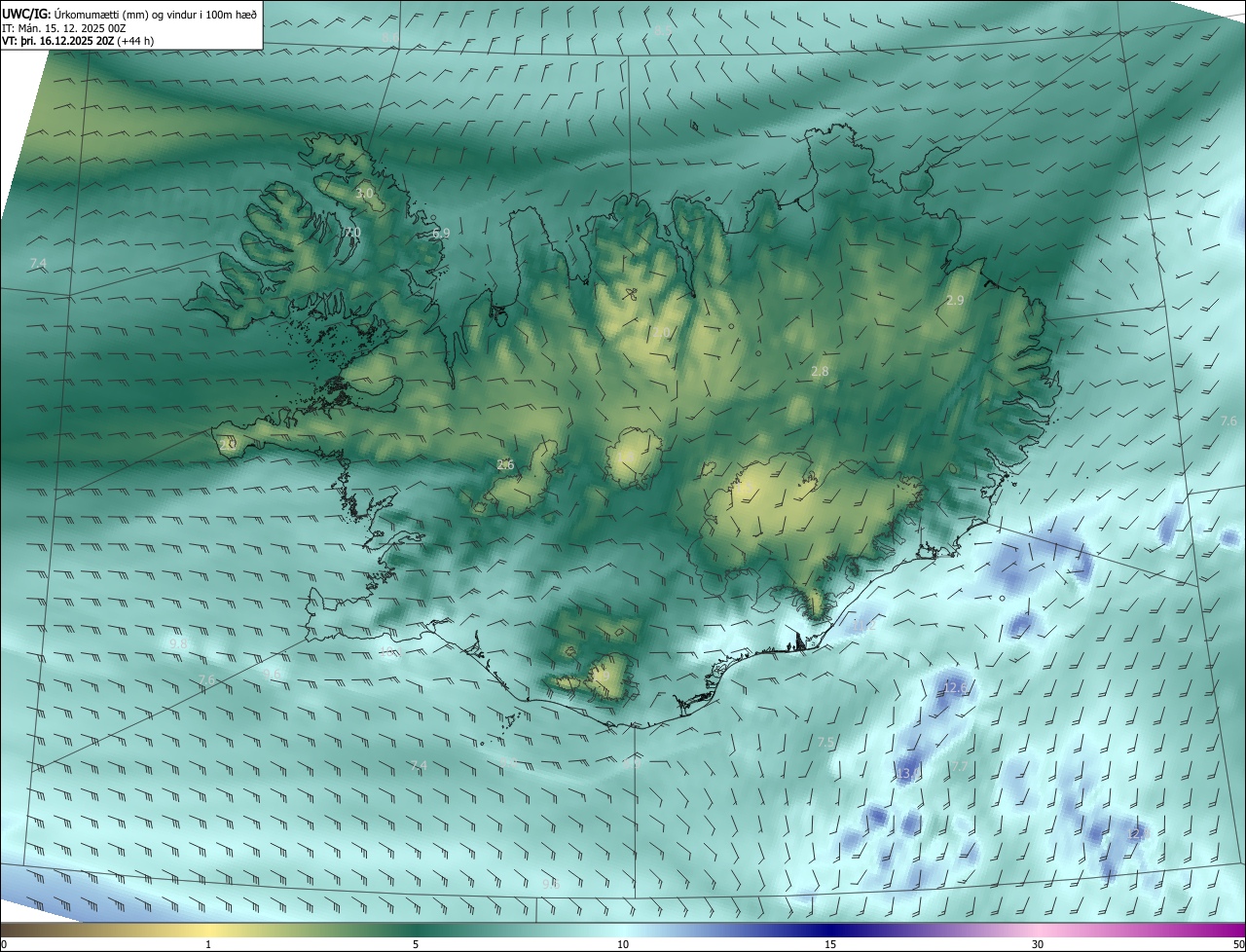Screen dimensions: 1246x952
Task: Select the valid time line 'VT: þri. 16.12.2025 20Z (+44 h)'
Action: pos(78,41)
